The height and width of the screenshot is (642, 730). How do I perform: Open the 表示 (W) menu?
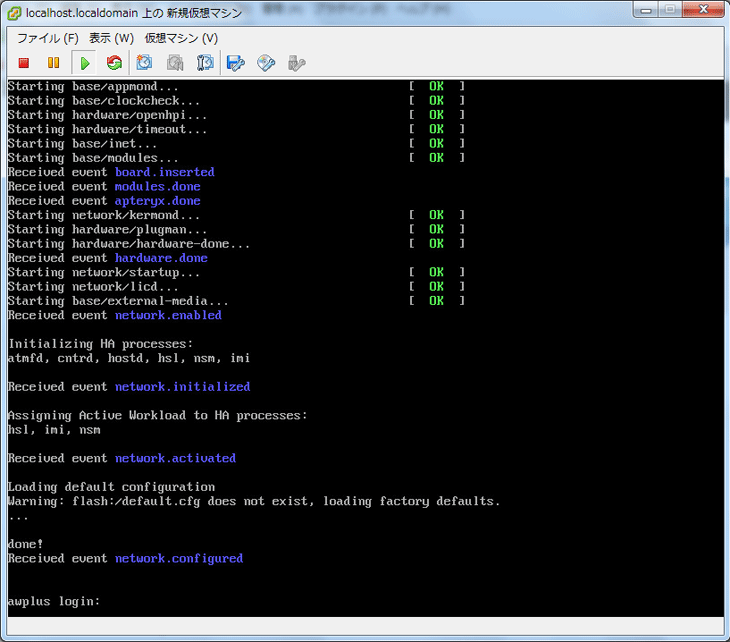[x=111, y=38]
